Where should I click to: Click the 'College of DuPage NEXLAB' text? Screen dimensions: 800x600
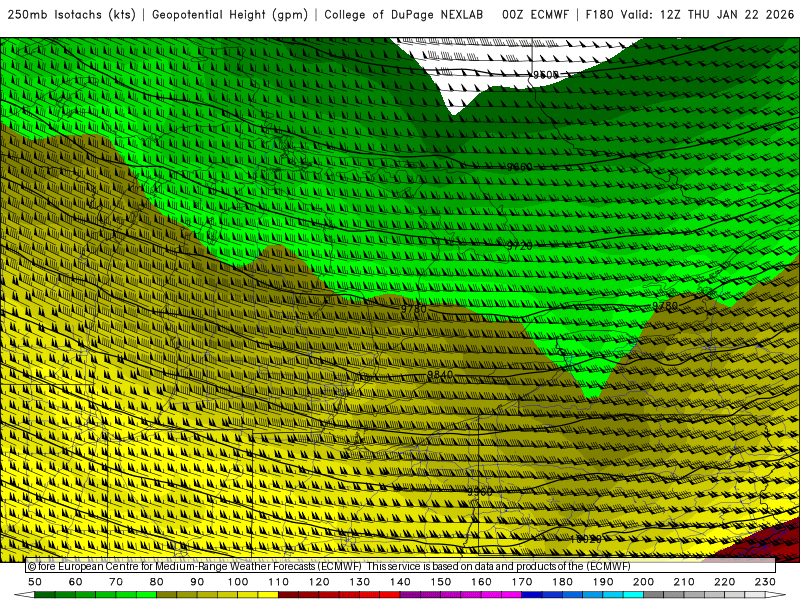[404, 15]
